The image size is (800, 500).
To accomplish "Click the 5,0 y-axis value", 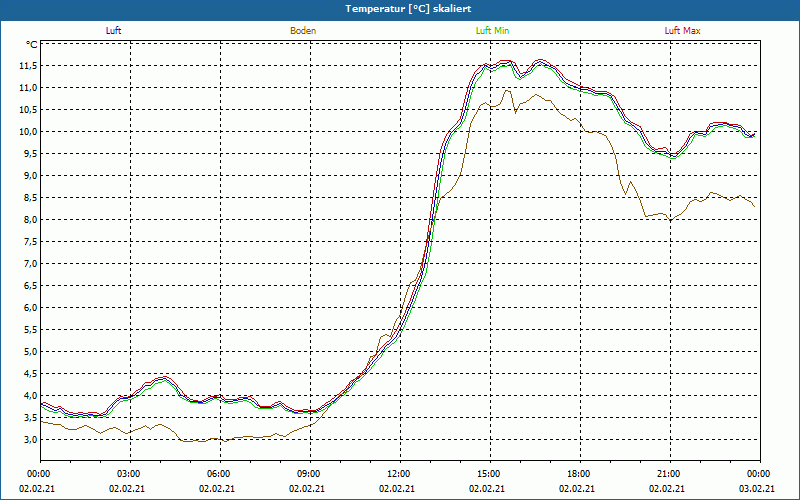I will 30,352.
